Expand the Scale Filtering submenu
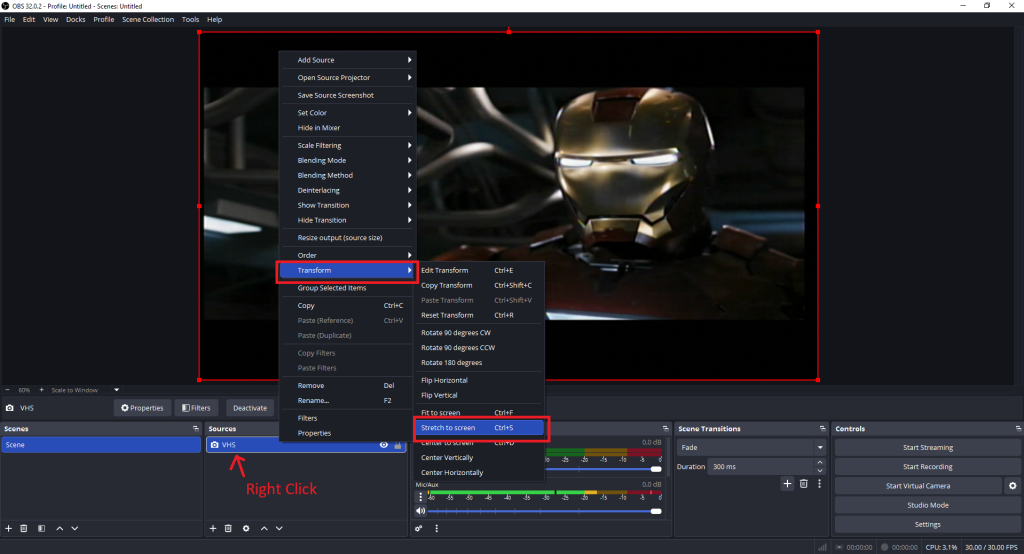The width and height of the screenshot is (1024, 554). tap(348, 145)
